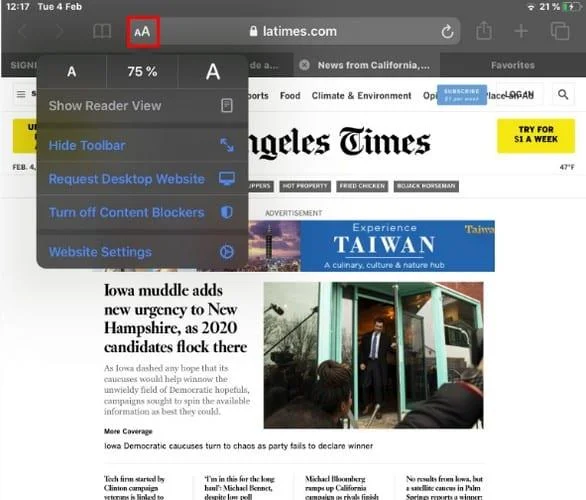Screen dimensions: 586x500
Task: Switch to News from California tab
Action: [x=366, y=65]
